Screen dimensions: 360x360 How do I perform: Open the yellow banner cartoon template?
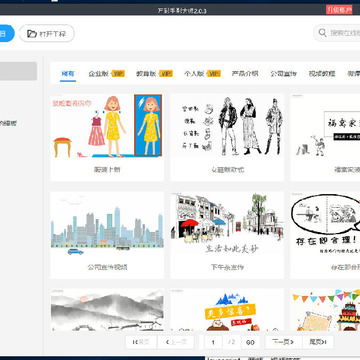(227, 310)
